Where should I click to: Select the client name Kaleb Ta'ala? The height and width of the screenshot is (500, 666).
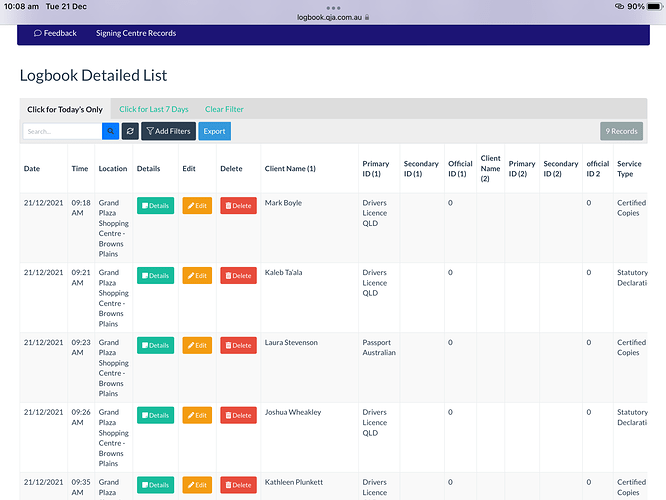tap(283, 273)
